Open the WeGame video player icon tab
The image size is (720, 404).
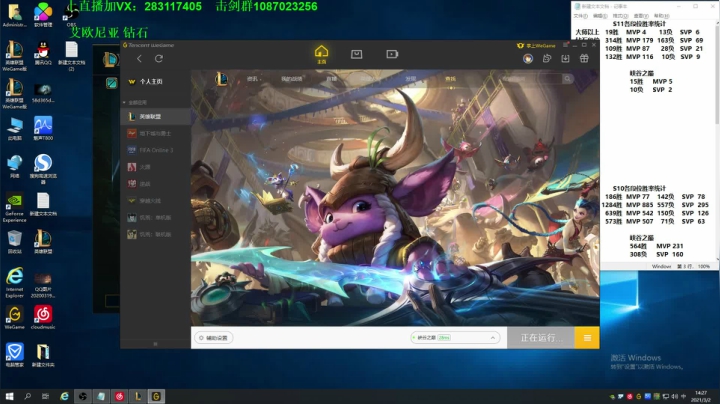(x=392, y=54)
